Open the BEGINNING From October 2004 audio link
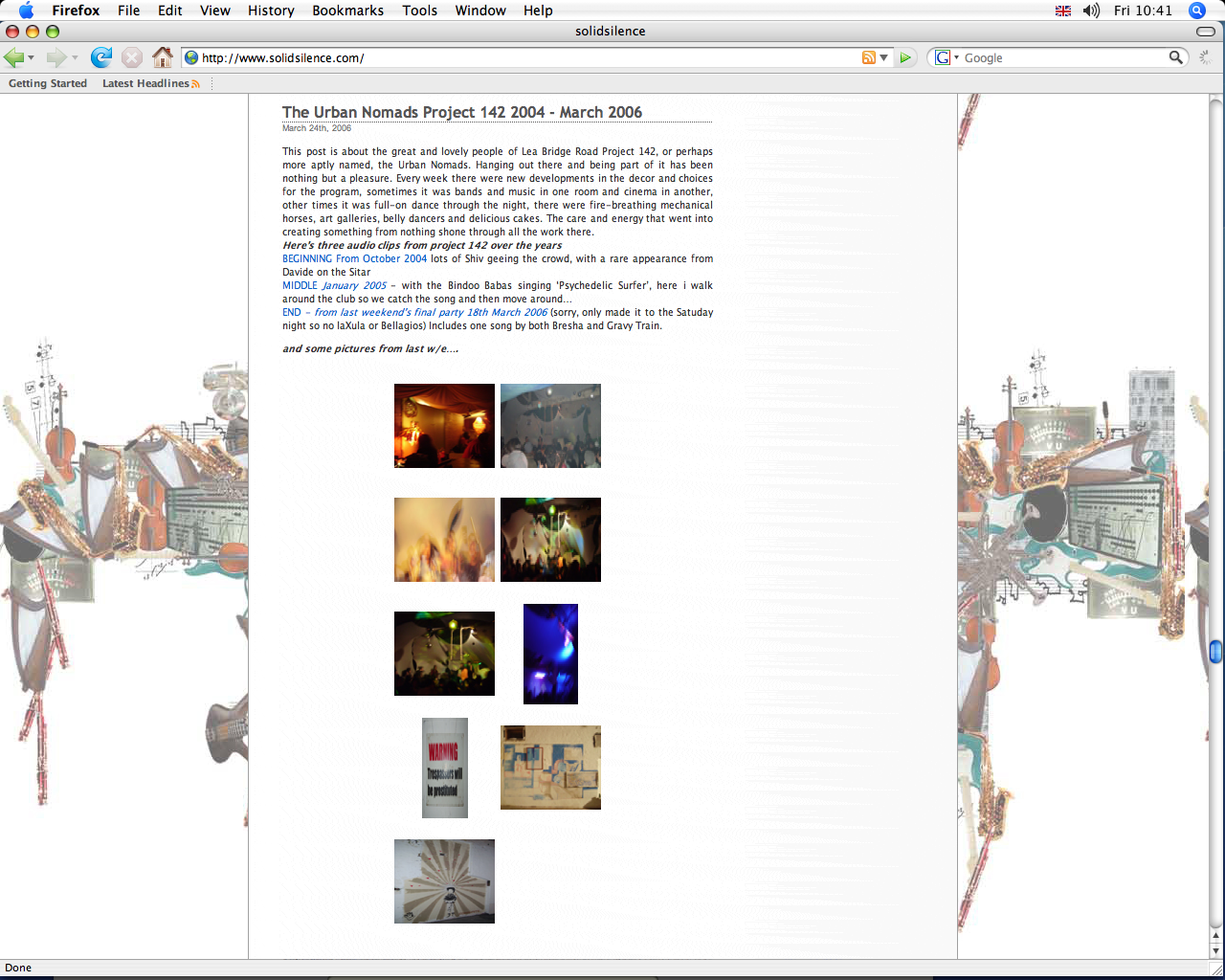Screen dimensions: 1225x980 click(x=354, y=258)
